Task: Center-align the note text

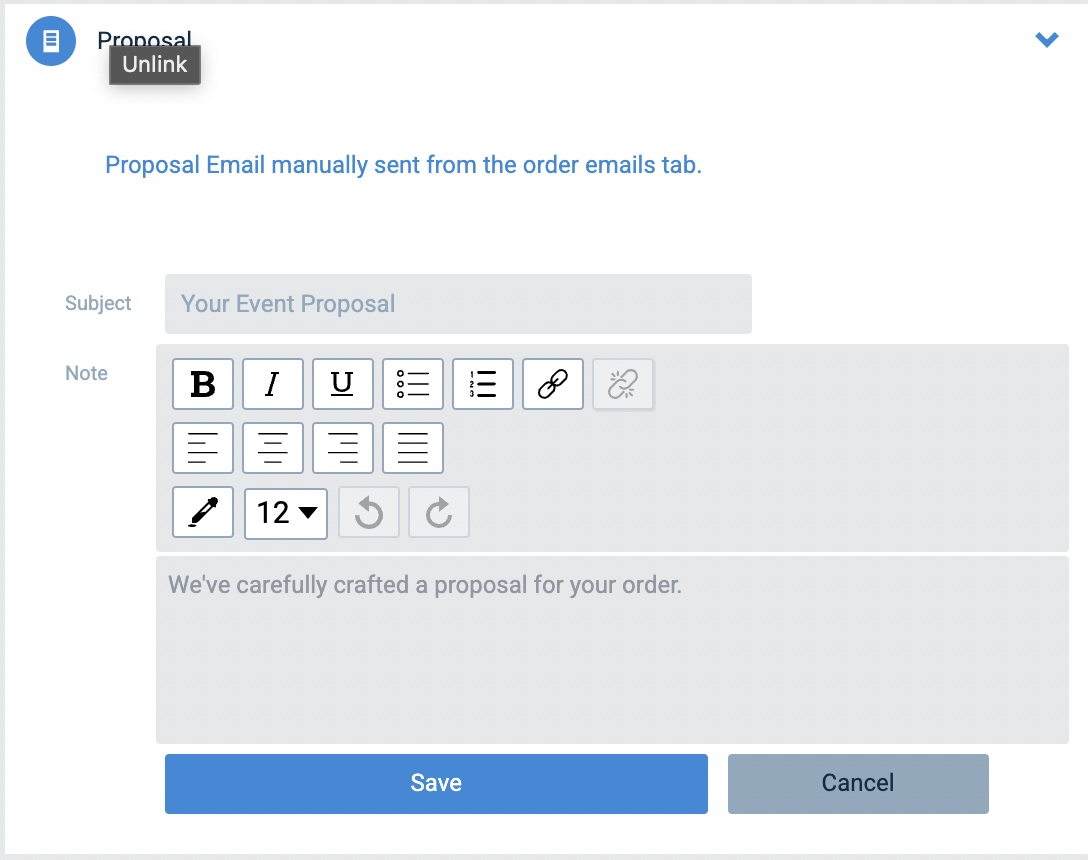Action: coord(273,448)
